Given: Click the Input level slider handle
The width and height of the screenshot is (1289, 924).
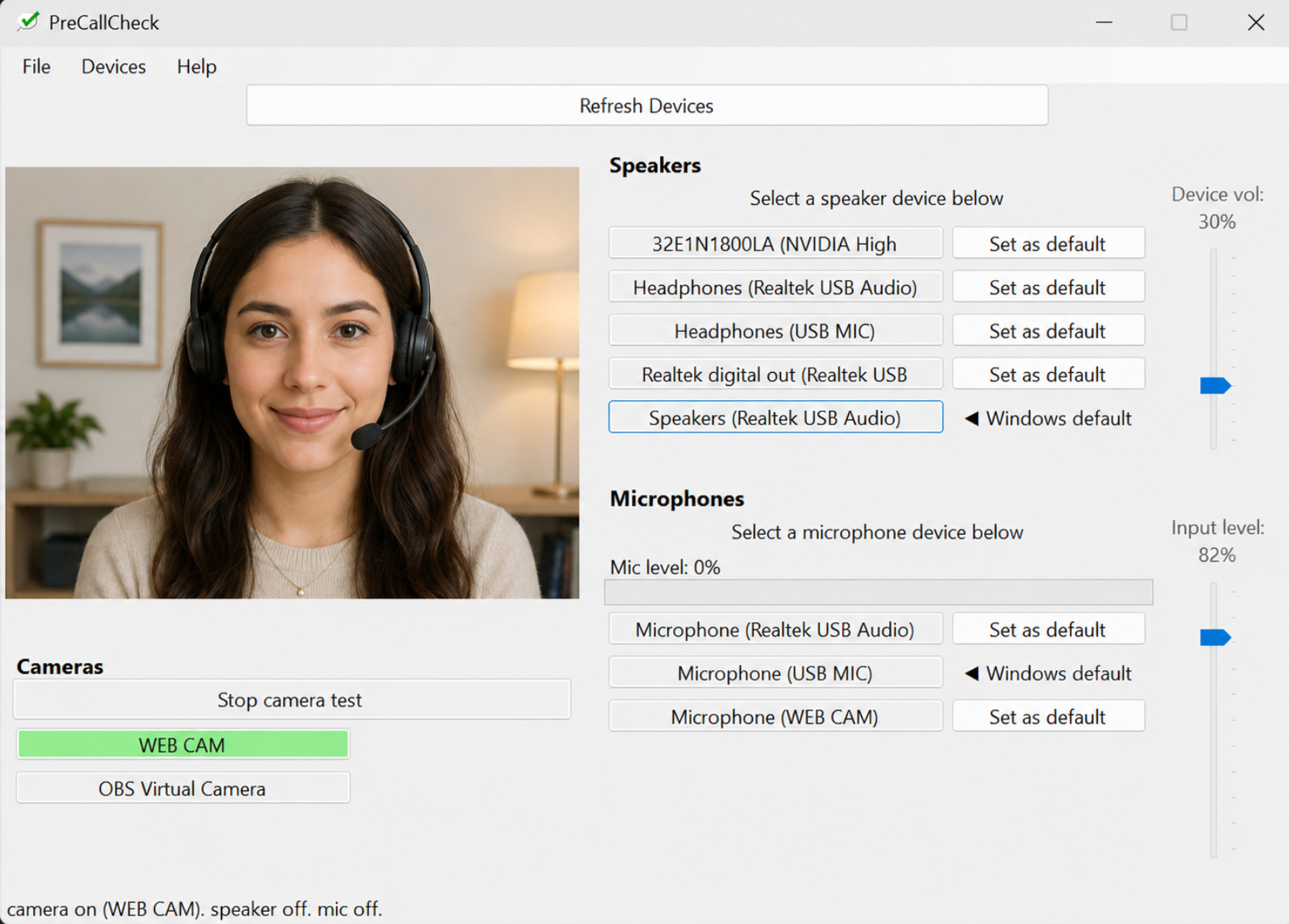Looking at the screenshot, I should click(x=1215, y=638).
